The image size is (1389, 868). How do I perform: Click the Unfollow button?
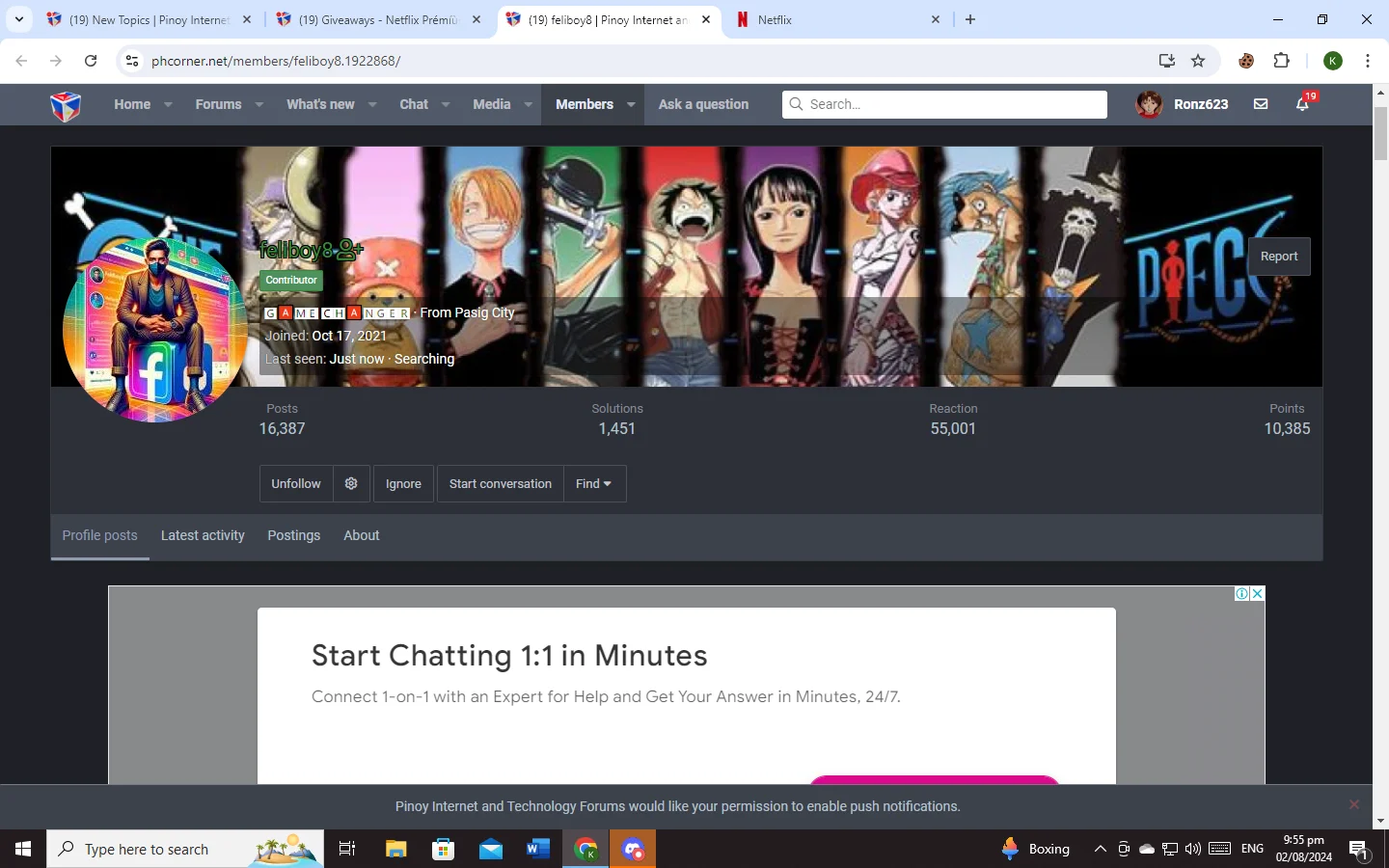click(x=296, y=483)
